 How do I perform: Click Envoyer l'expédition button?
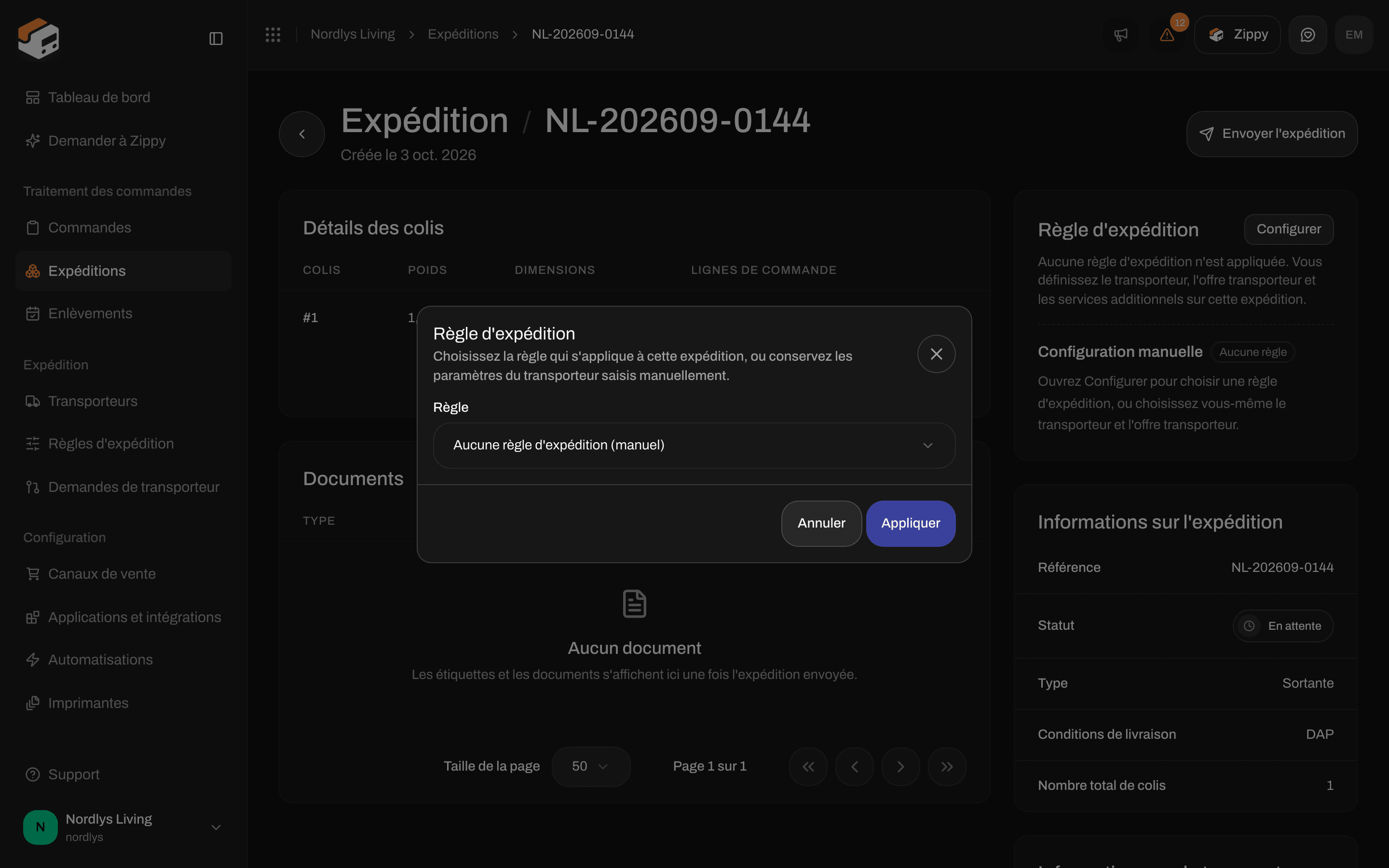click(1272, 134)
